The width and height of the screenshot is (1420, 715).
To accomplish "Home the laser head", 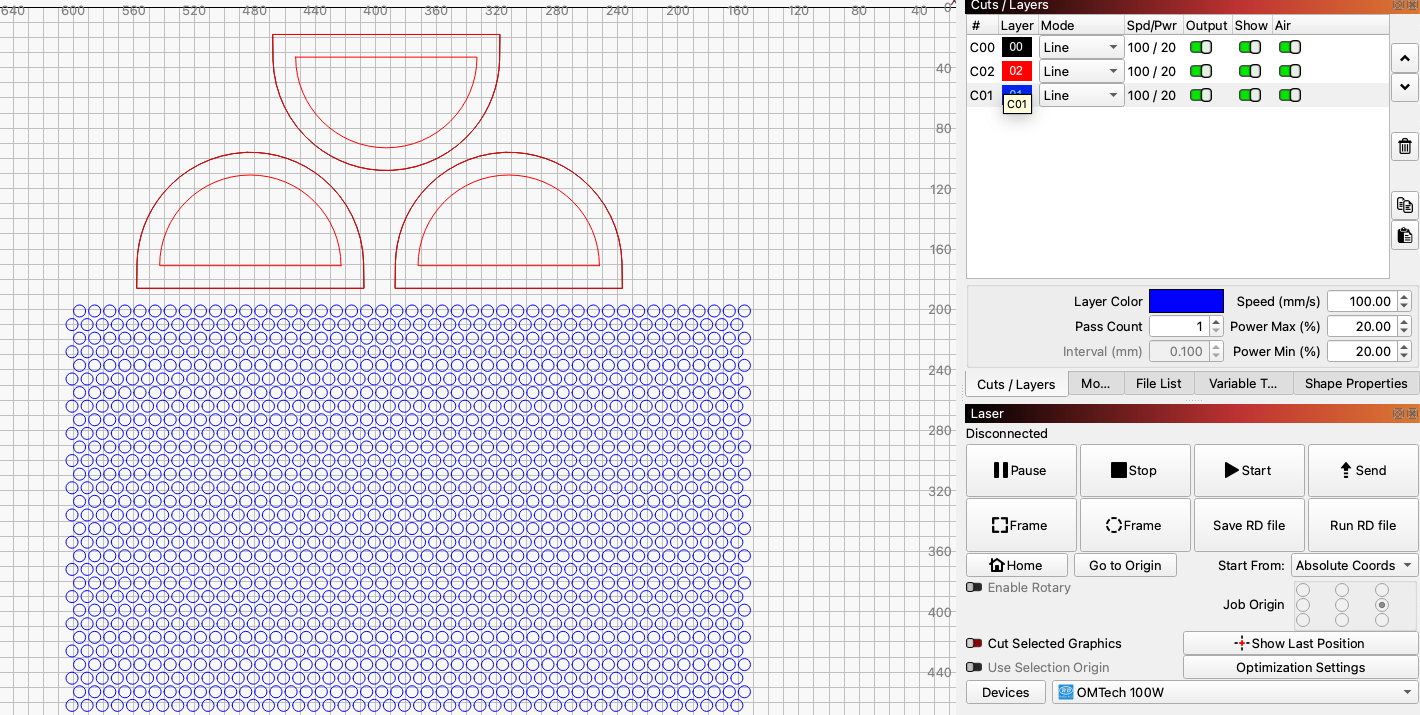I will (1016, 565).
